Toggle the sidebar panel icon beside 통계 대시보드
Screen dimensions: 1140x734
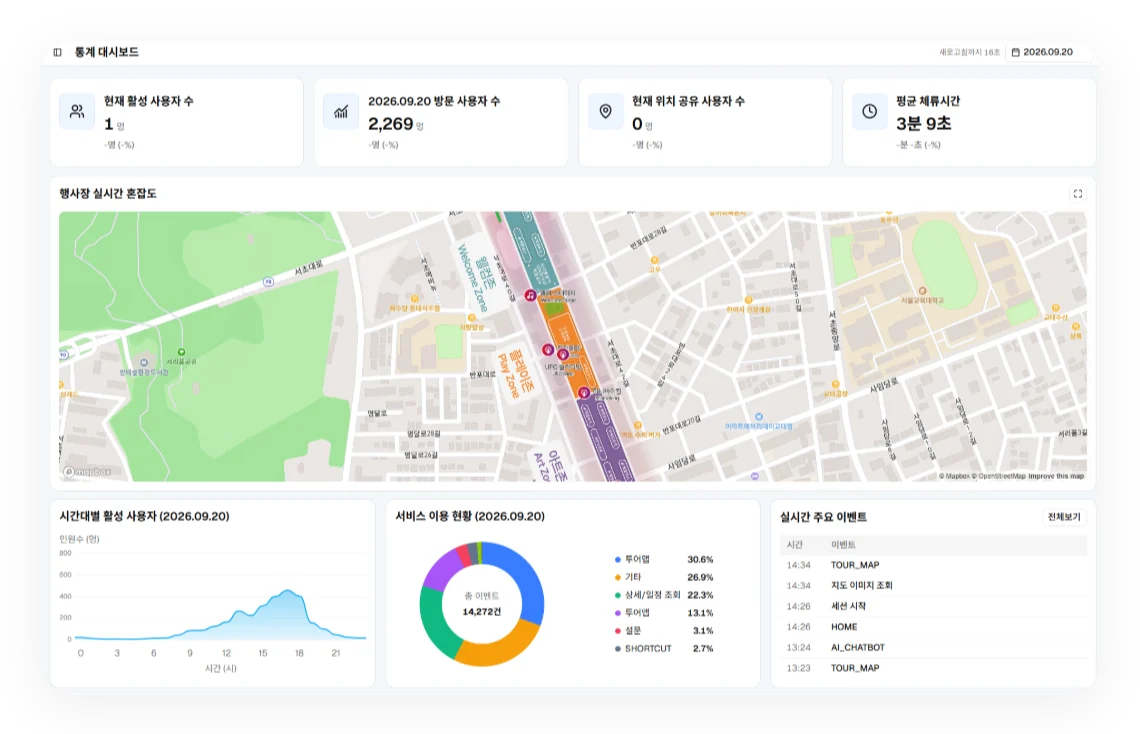pyautogui.click(x=57, y=52)
